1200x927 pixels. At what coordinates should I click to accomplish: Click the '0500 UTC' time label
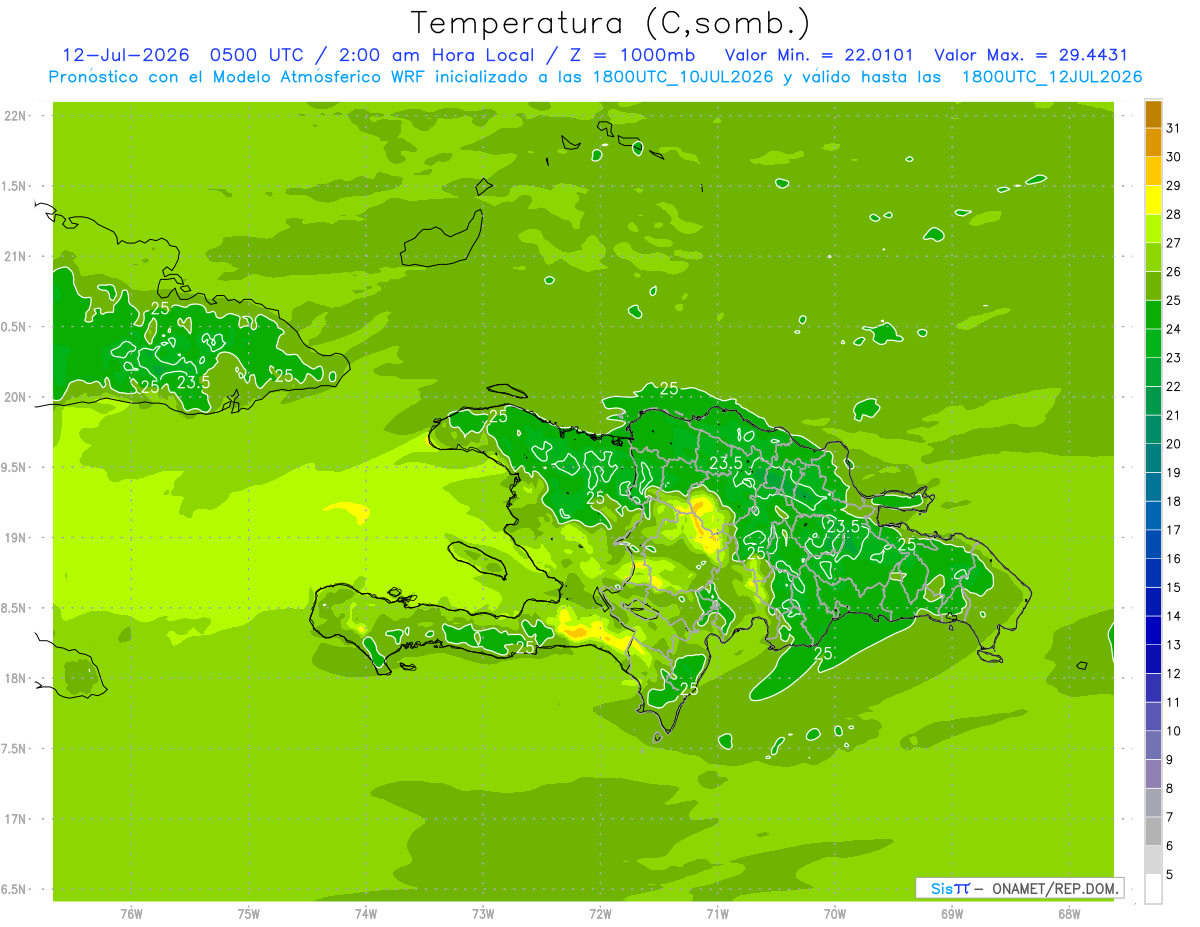pos(255,55)
